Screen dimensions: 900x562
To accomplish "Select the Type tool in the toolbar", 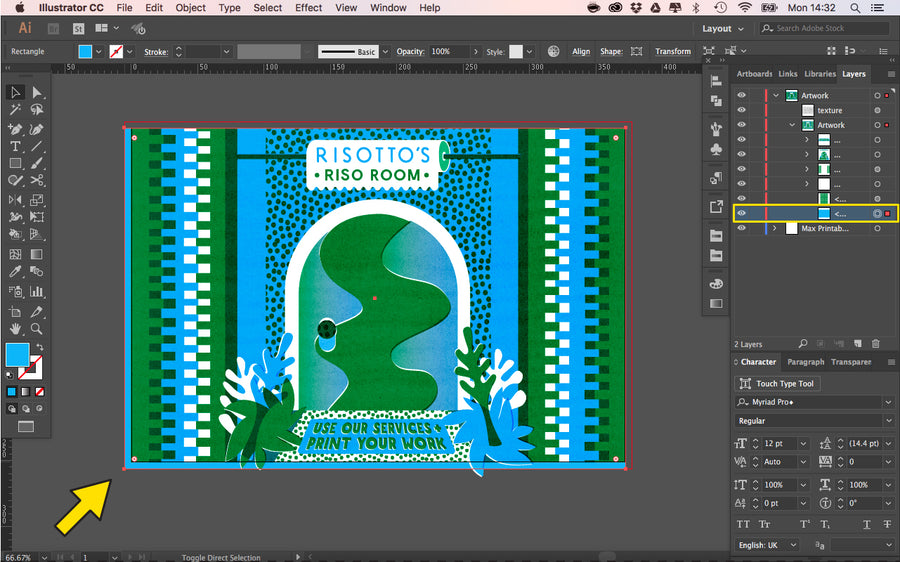I will pos(16,146).
